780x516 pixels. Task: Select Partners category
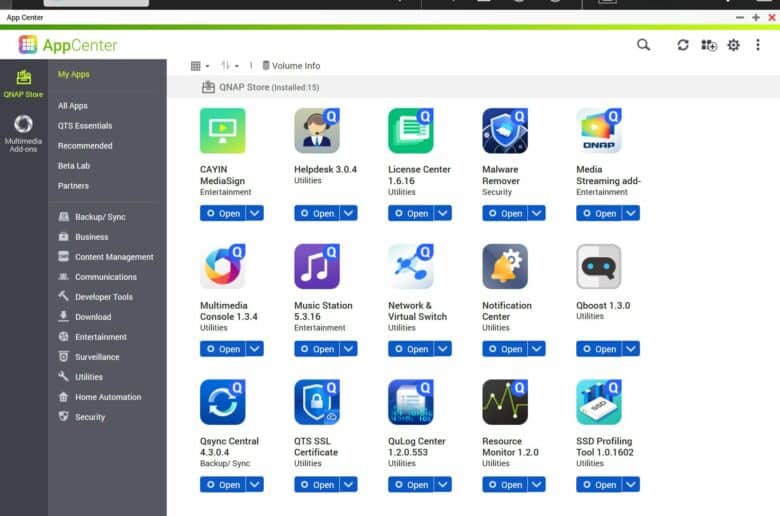(73, 186)
